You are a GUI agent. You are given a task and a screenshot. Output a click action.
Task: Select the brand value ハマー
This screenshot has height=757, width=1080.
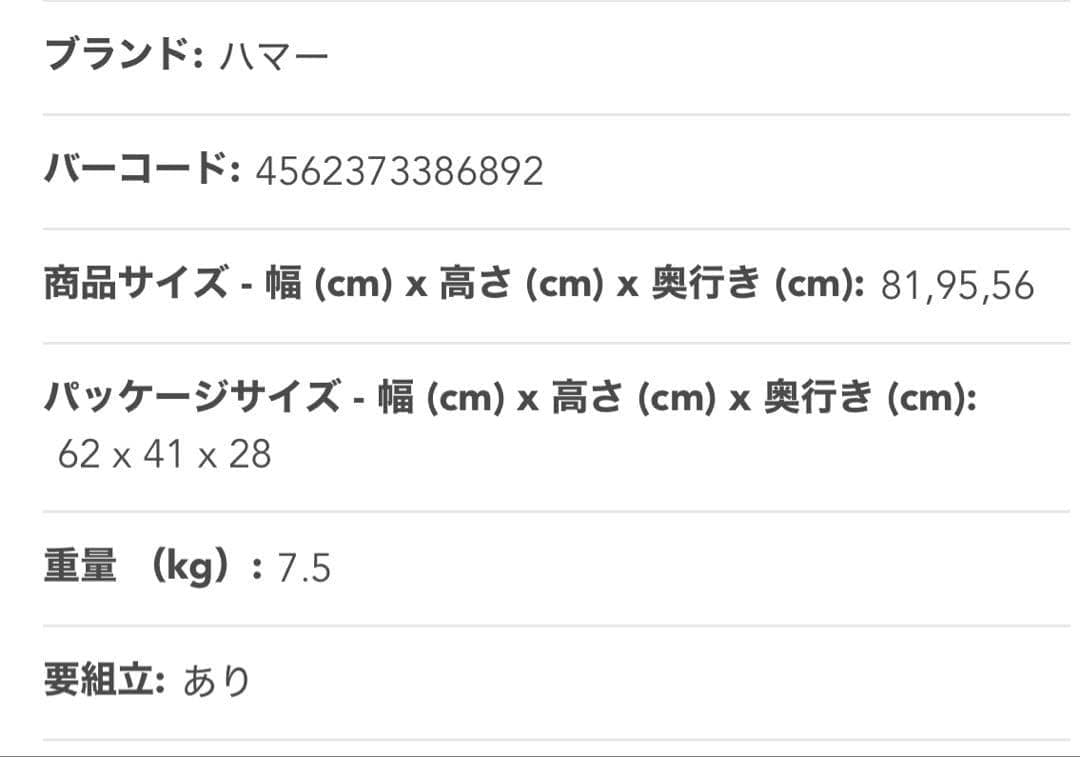coord(274,57)
